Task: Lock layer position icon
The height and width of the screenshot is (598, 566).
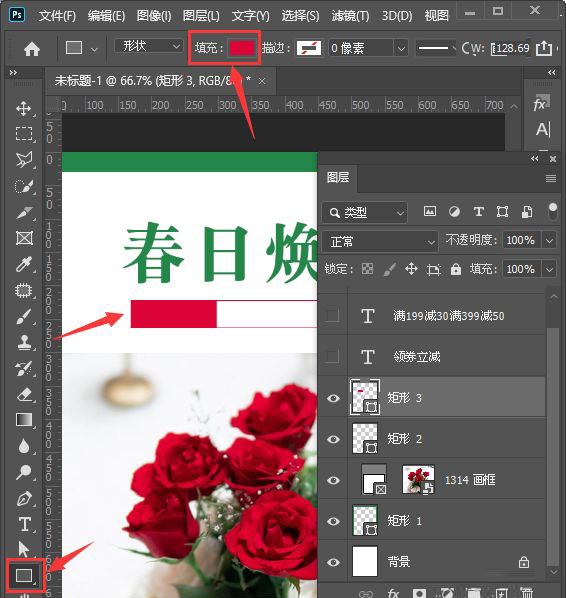Action: (x=412, y=269)
